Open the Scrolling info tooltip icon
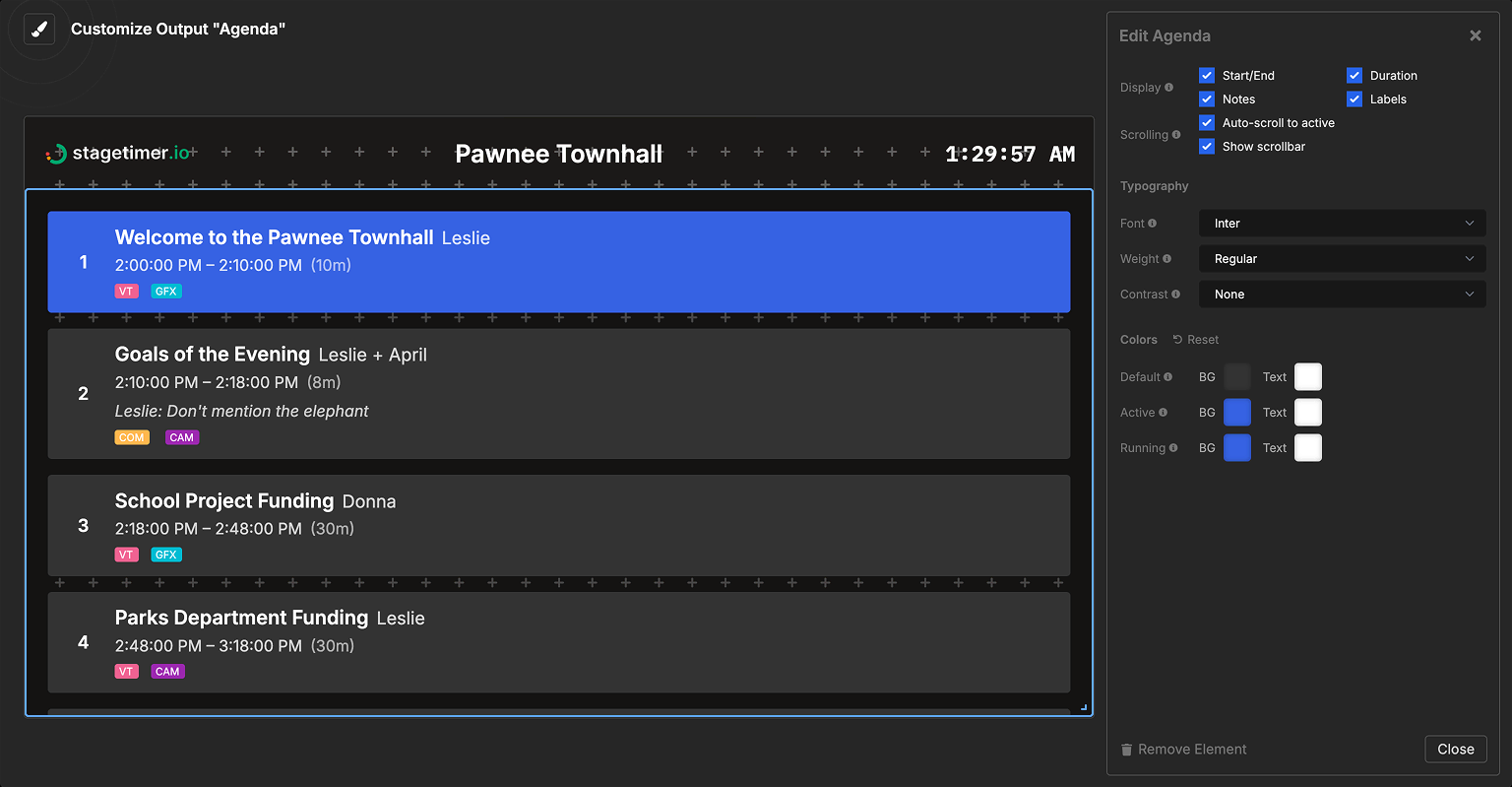1512x787 pixels. point(1177,134)
